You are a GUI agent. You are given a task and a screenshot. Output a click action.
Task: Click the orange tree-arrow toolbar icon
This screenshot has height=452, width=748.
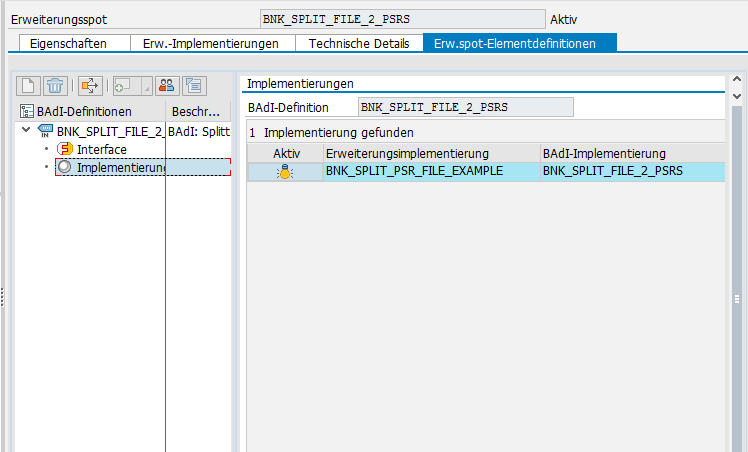[x=91, y=86]
